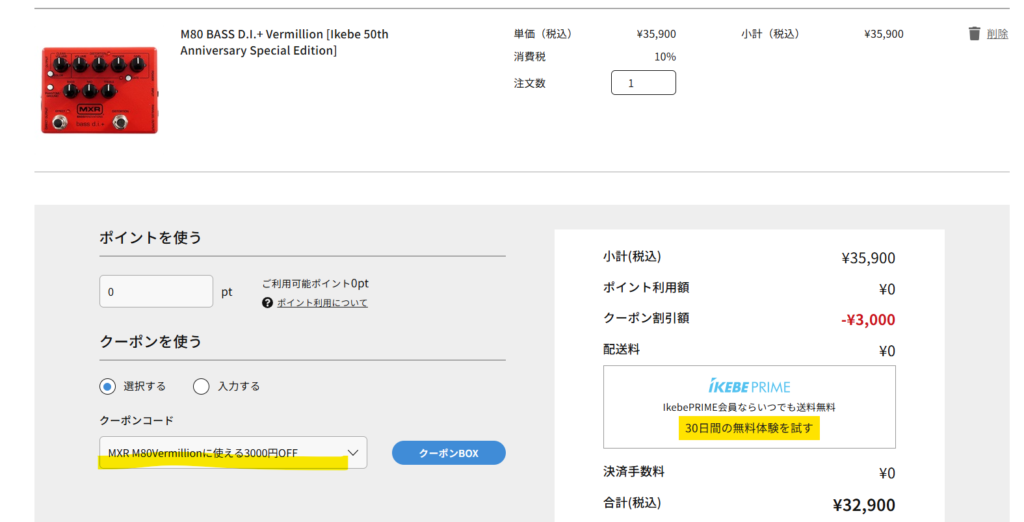Expand the coupon code dropdown arrow
The width and height of the screenshot is (1024, 522).
[x=353, y=453]
